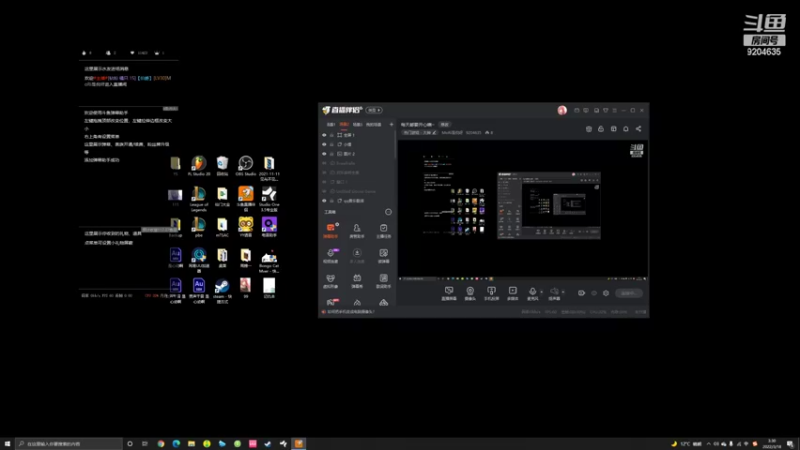
Task: Select the Studio One desktop icon
Action: tap(269, 199)
